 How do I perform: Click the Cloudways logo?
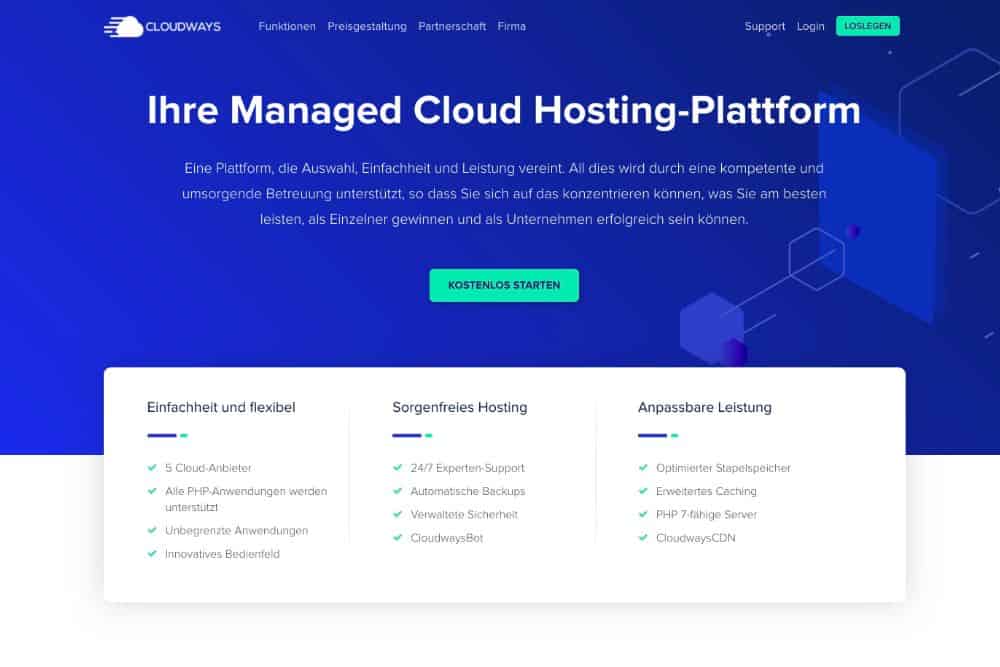click(162, 26)
